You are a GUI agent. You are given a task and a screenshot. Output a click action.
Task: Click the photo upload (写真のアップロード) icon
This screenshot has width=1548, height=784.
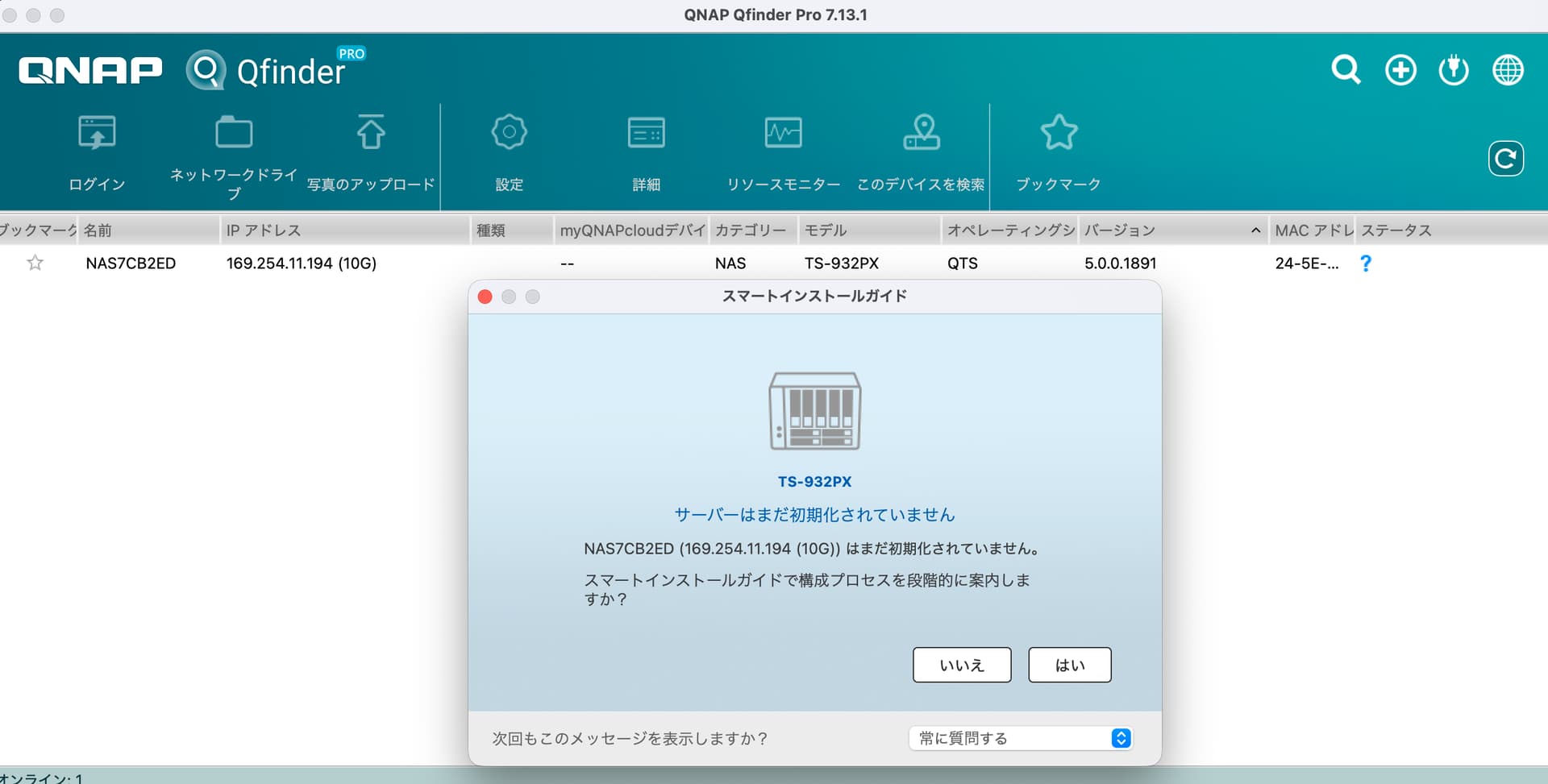click(x=371, y=132)
